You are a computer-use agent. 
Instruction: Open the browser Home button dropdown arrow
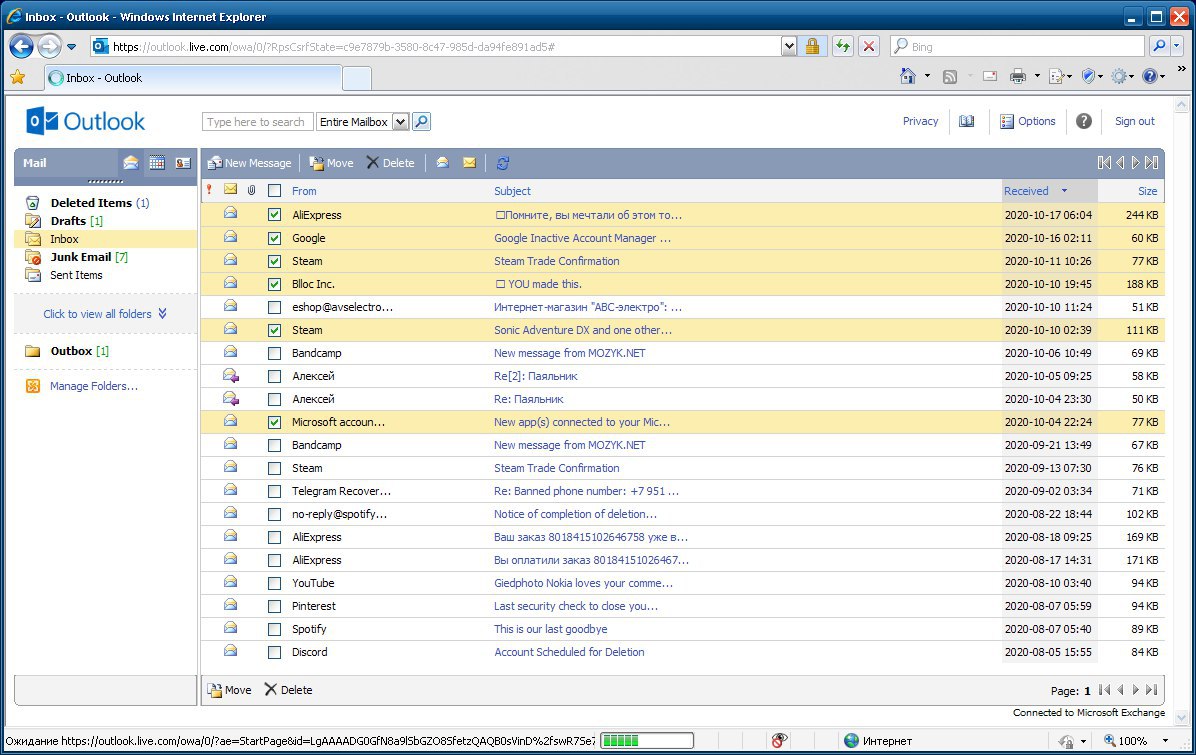927,76
